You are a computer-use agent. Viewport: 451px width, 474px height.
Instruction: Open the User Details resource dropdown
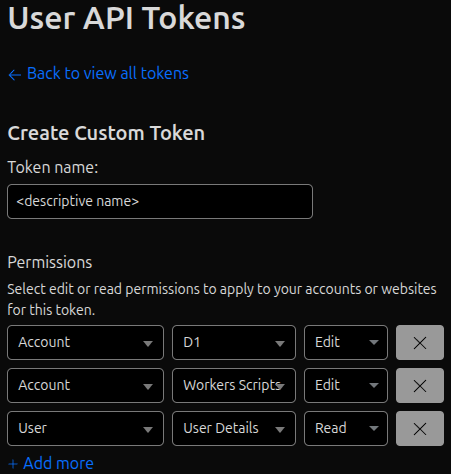(234, 428)
